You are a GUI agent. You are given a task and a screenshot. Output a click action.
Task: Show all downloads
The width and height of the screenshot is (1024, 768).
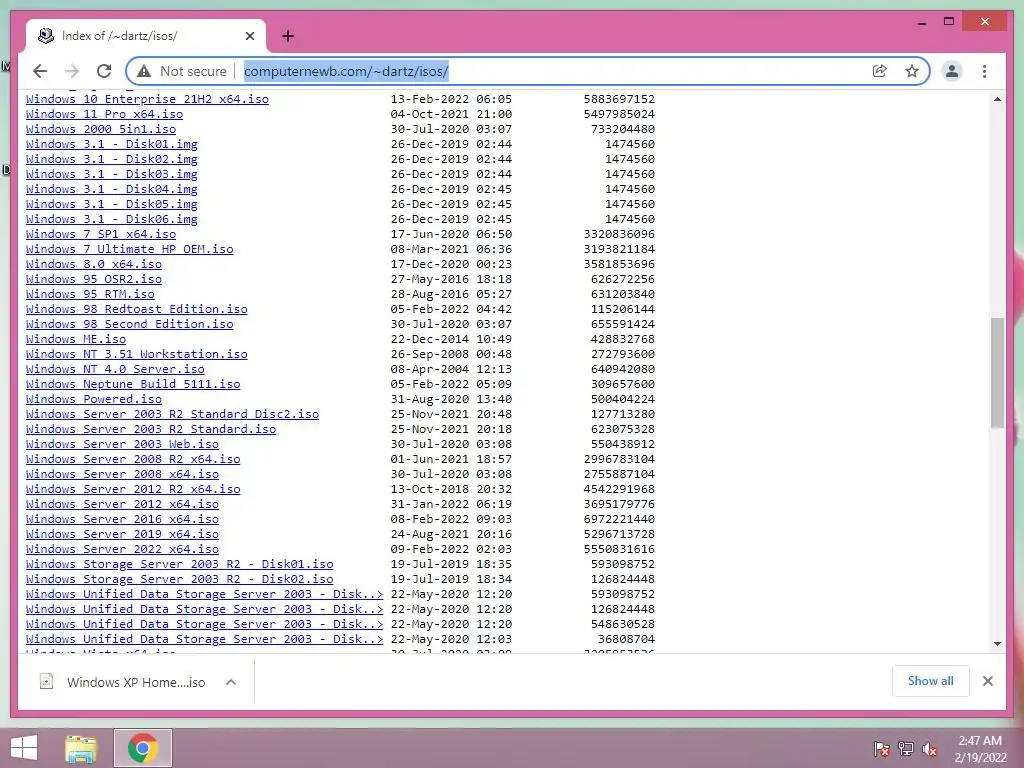coord(930,681)
